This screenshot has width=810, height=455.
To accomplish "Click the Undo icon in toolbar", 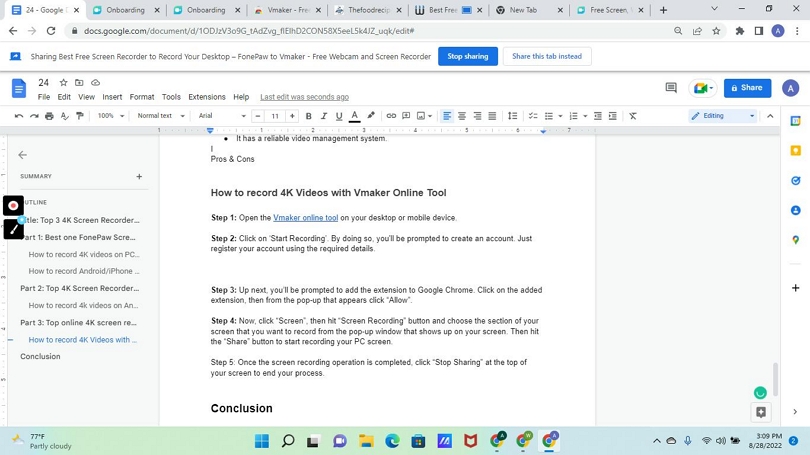I will [x=19, y=116].
